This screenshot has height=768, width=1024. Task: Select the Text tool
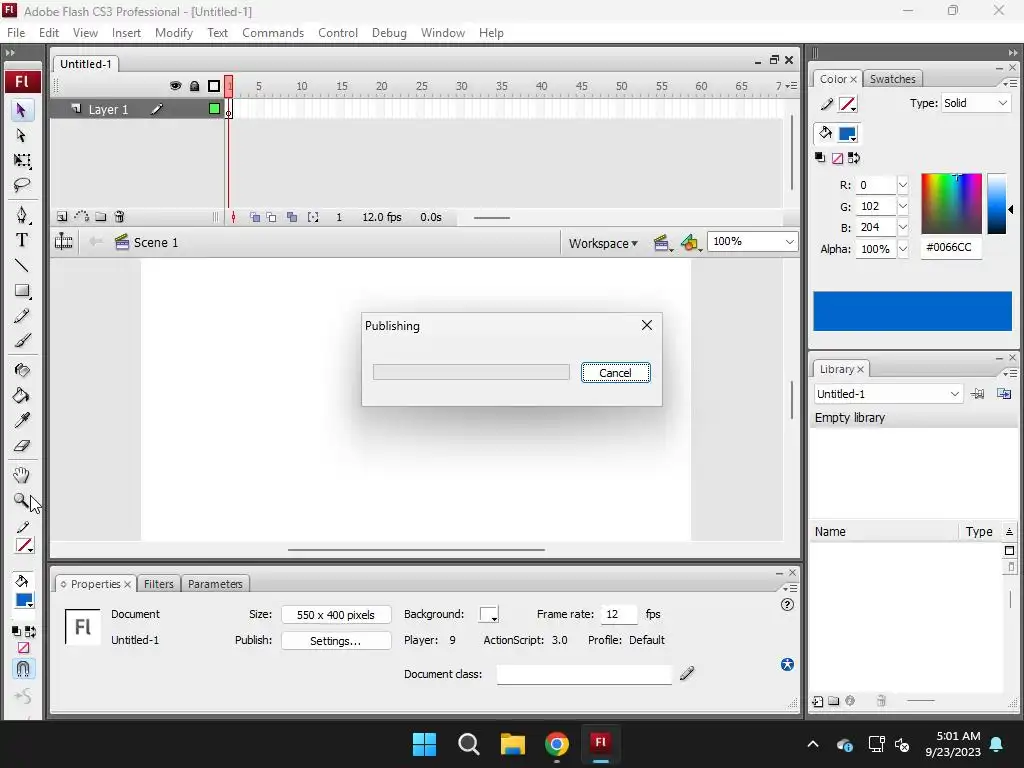click(x=22, y=240)
